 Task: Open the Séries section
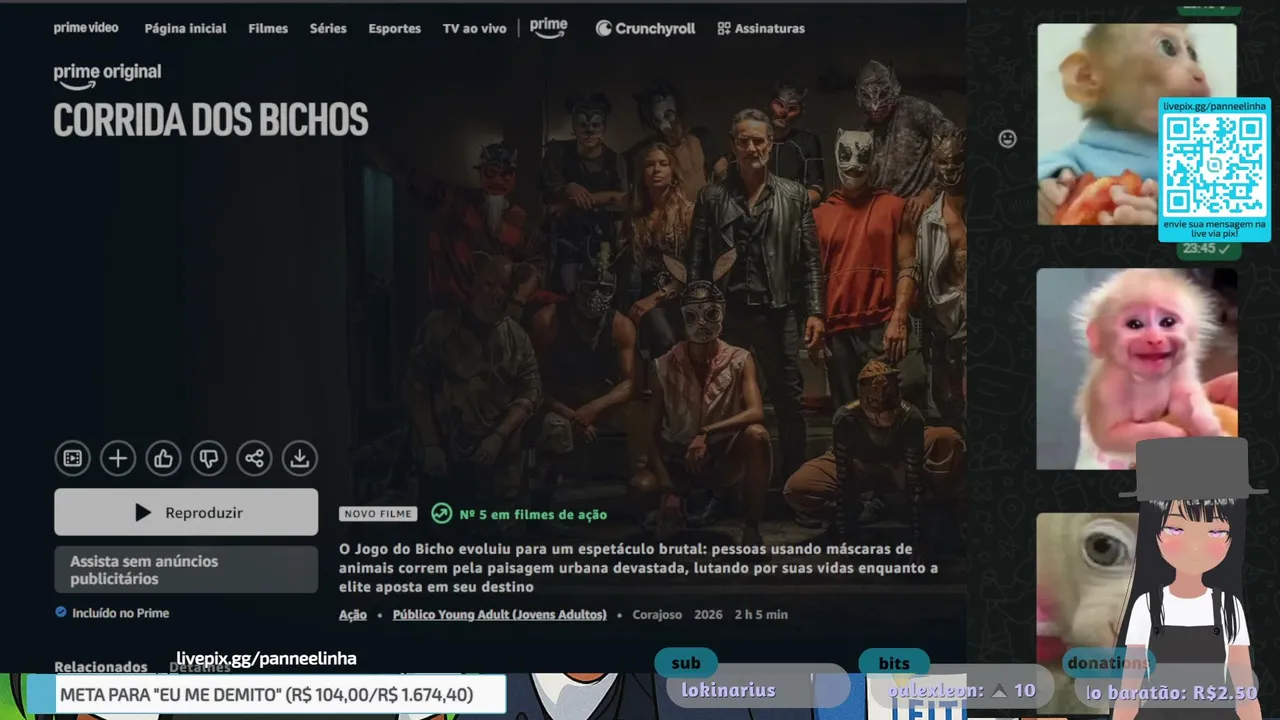click(328, 28)
